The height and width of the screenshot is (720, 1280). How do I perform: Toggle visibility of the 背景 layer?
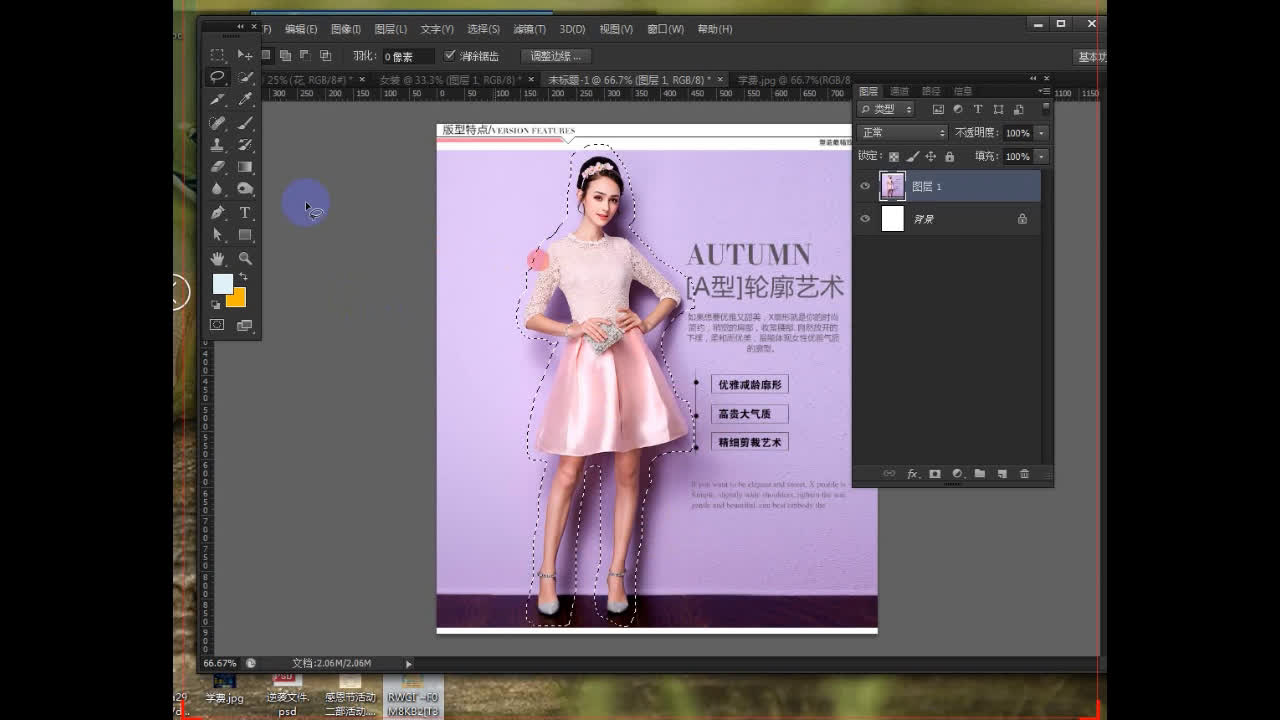(865, 219)
